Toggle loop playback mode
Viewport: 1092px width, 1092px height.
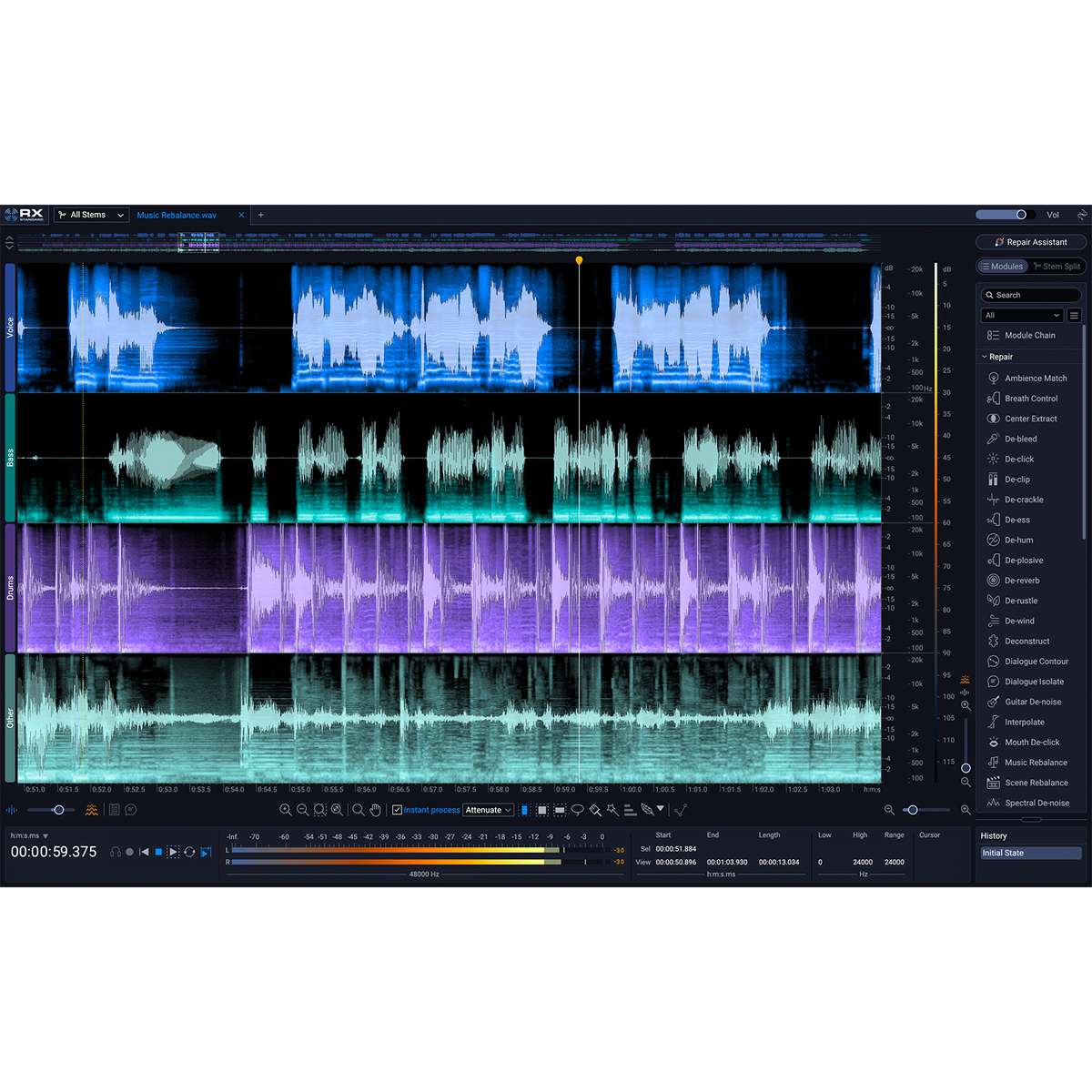190,851
